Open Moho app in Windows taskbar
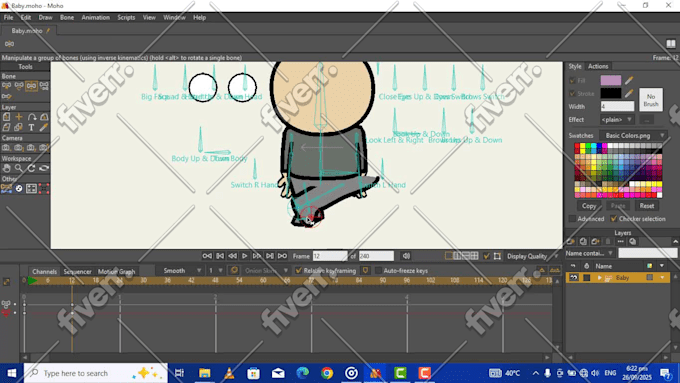 (376, 373)
